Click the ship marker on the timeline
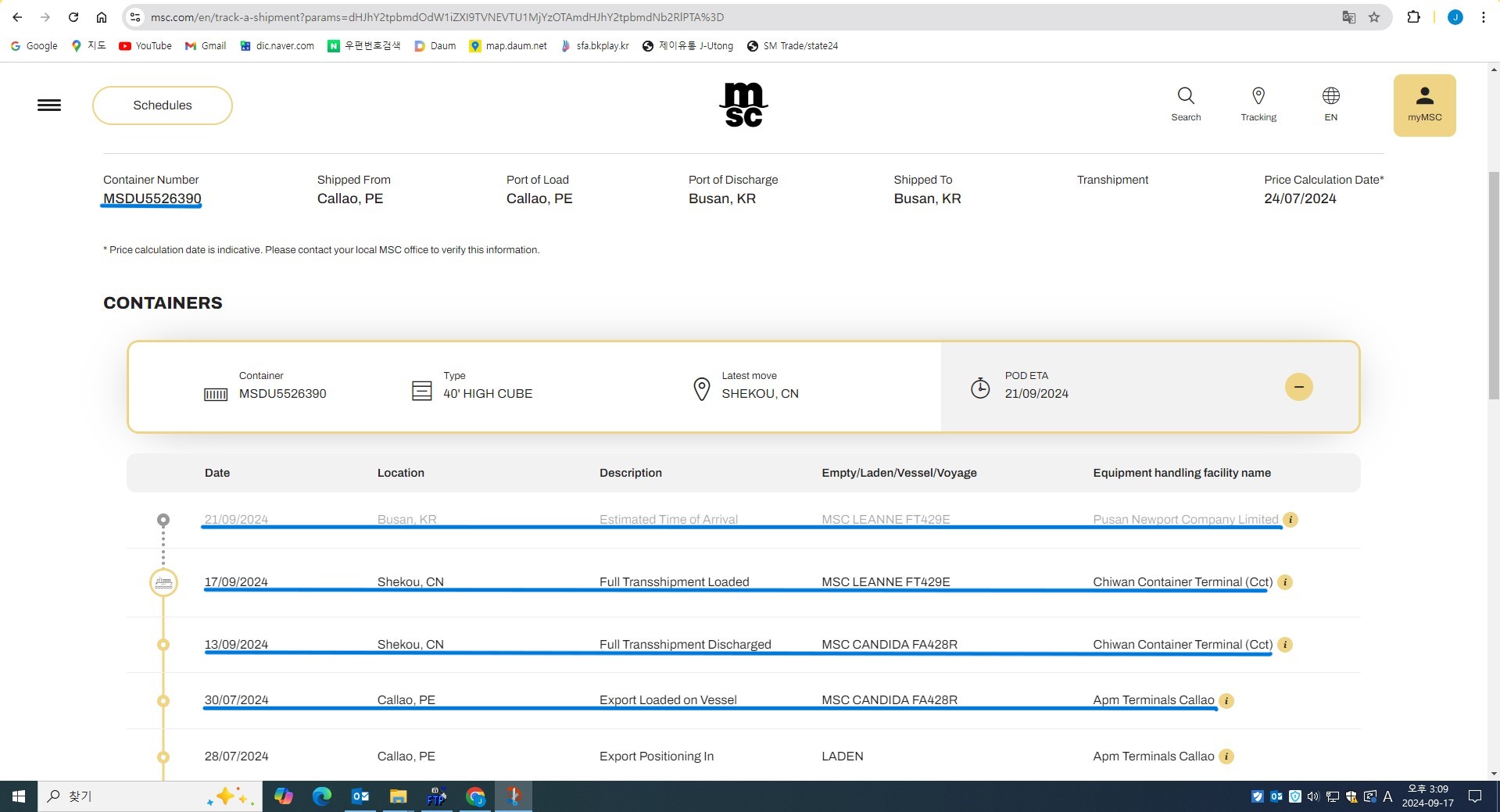Image resolution: width=1500 pixels, height=812 pixels. (163, 582)
